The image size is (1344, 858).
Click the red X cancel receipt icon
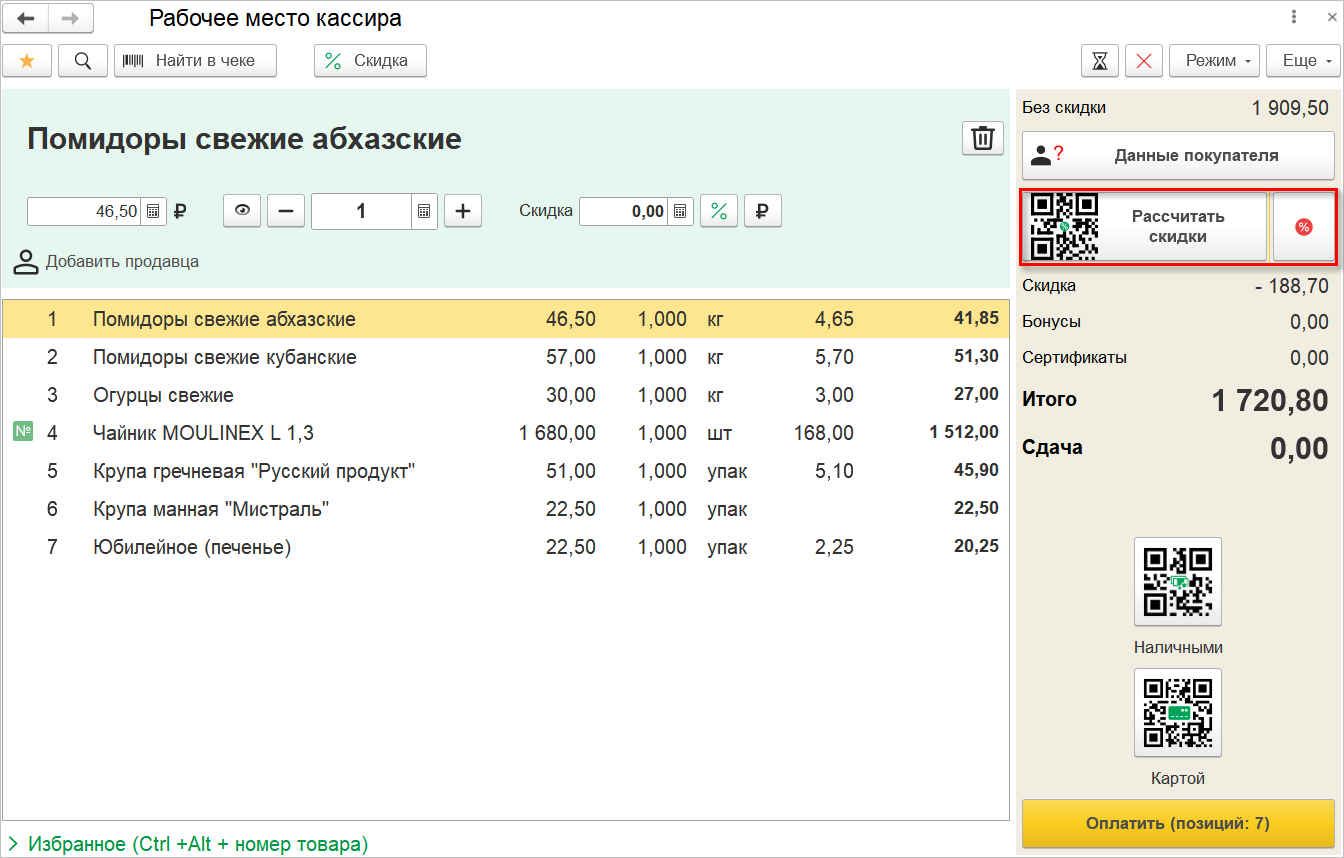1143,61
